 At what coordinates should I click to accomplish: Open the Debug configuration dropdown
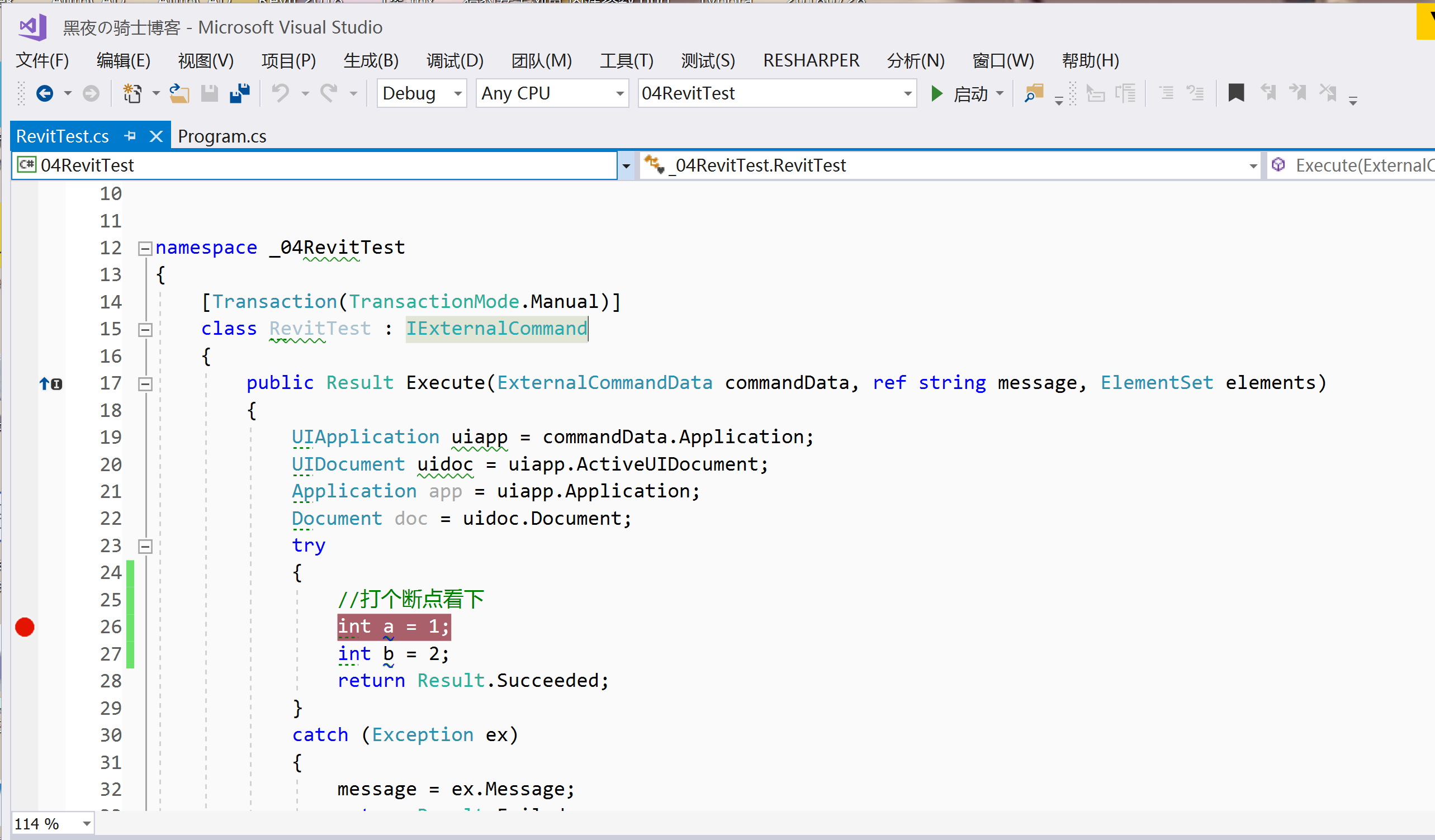click(457, 93)
